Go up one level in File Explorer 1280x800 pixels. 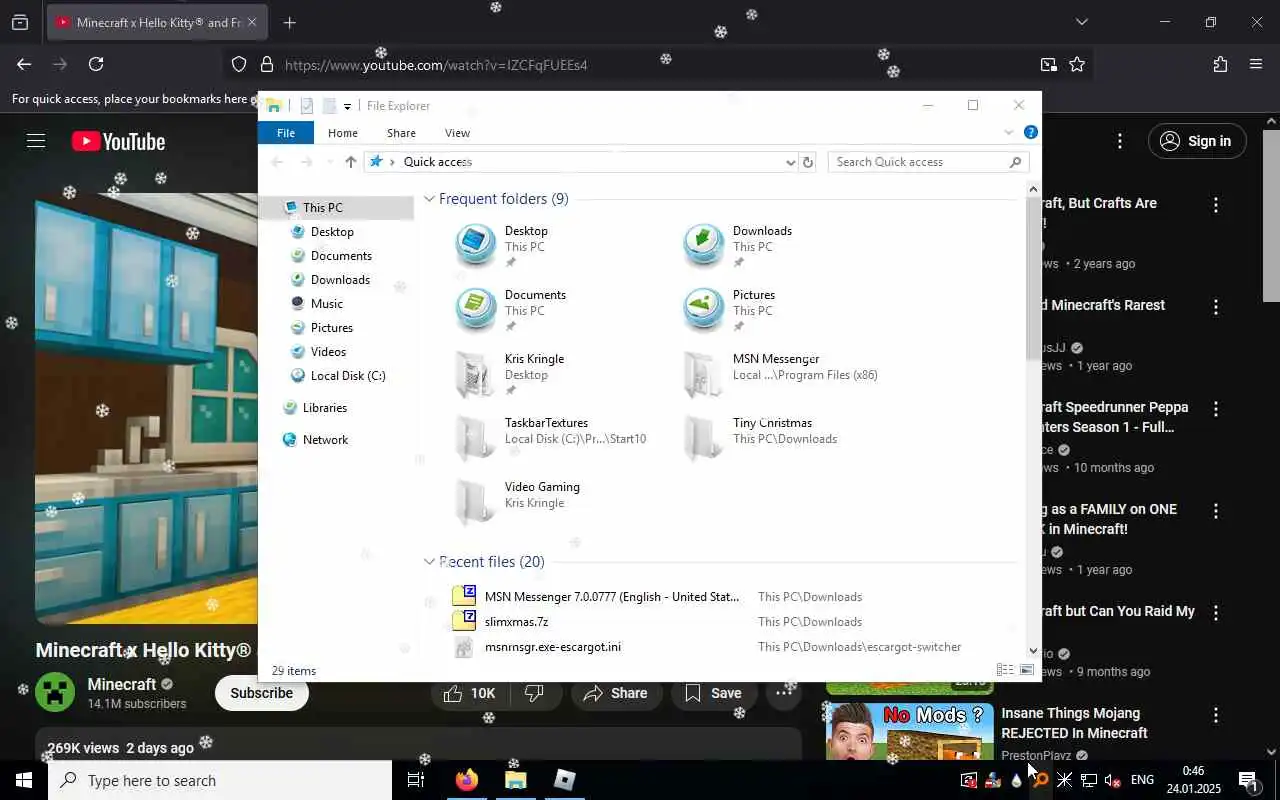(x=350, y=162)
